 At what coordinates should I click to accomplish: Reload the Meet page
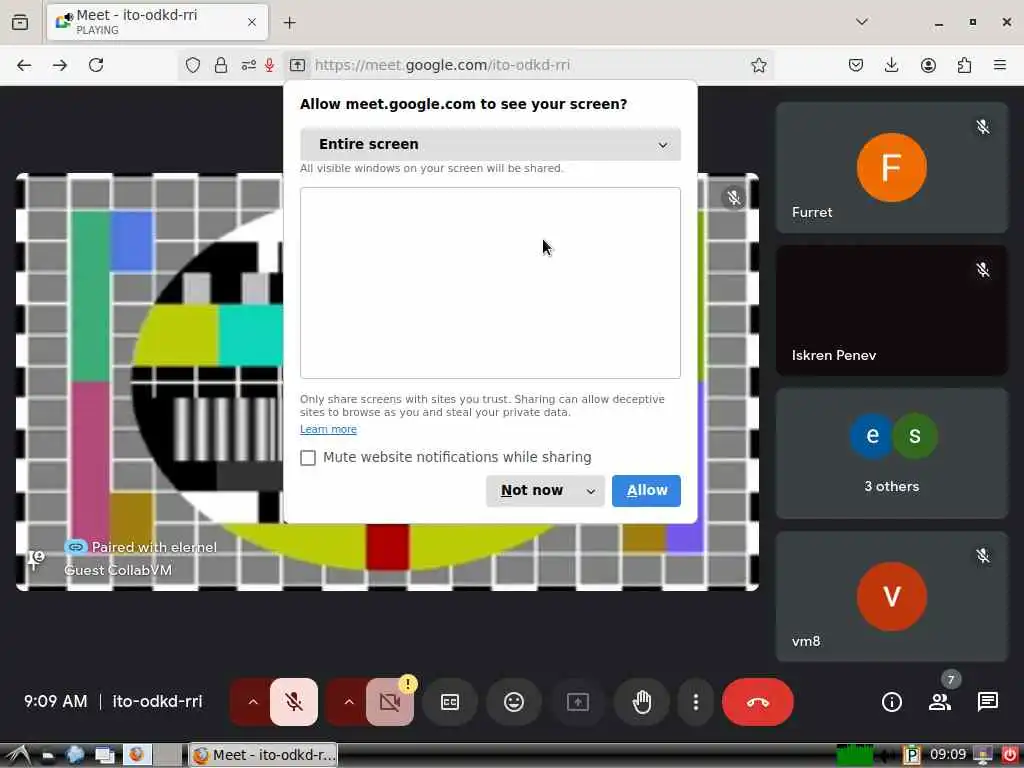96,65
